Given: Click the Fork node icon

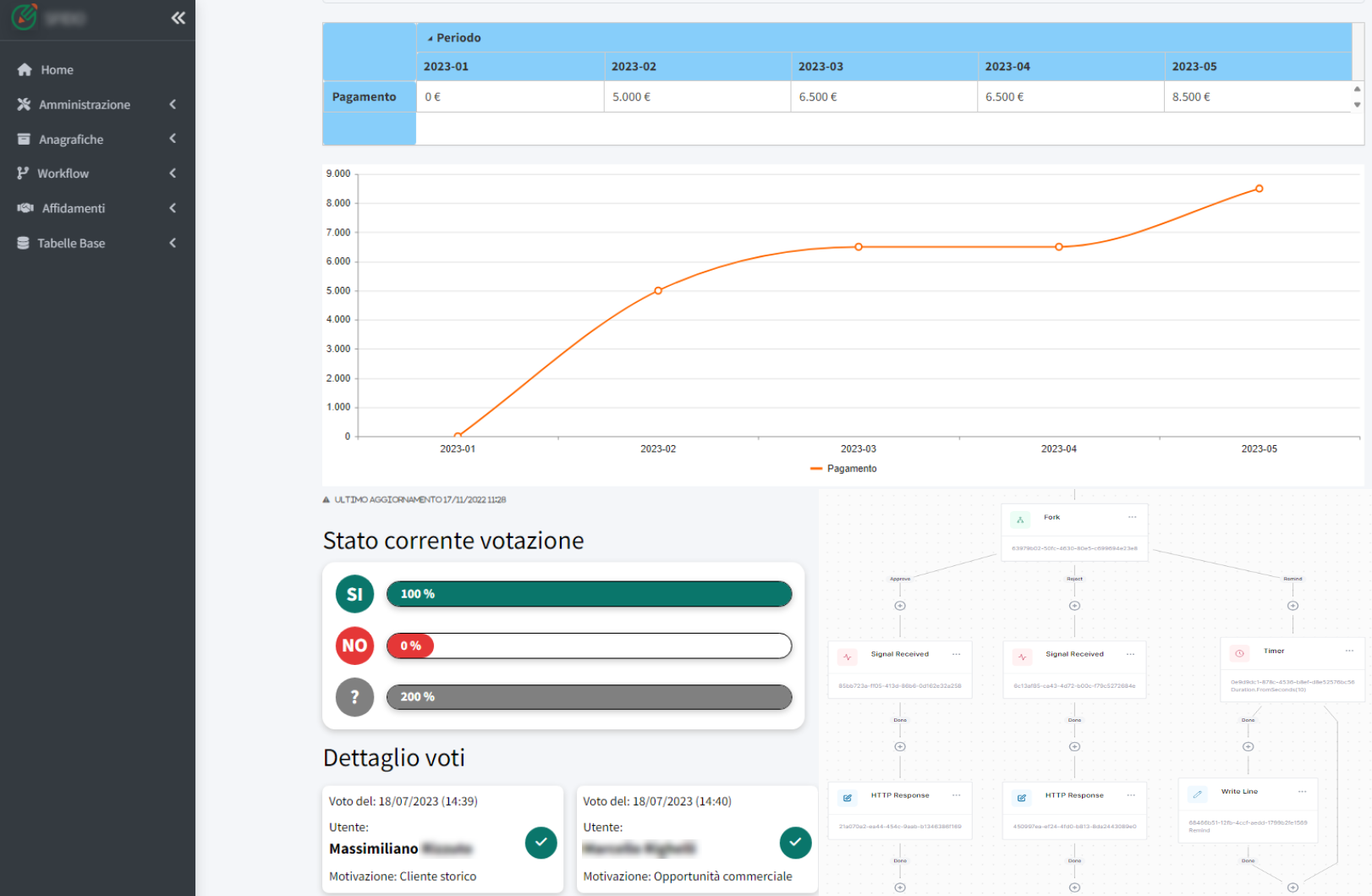Looking at the screenshot, I should click(1020, 519).
